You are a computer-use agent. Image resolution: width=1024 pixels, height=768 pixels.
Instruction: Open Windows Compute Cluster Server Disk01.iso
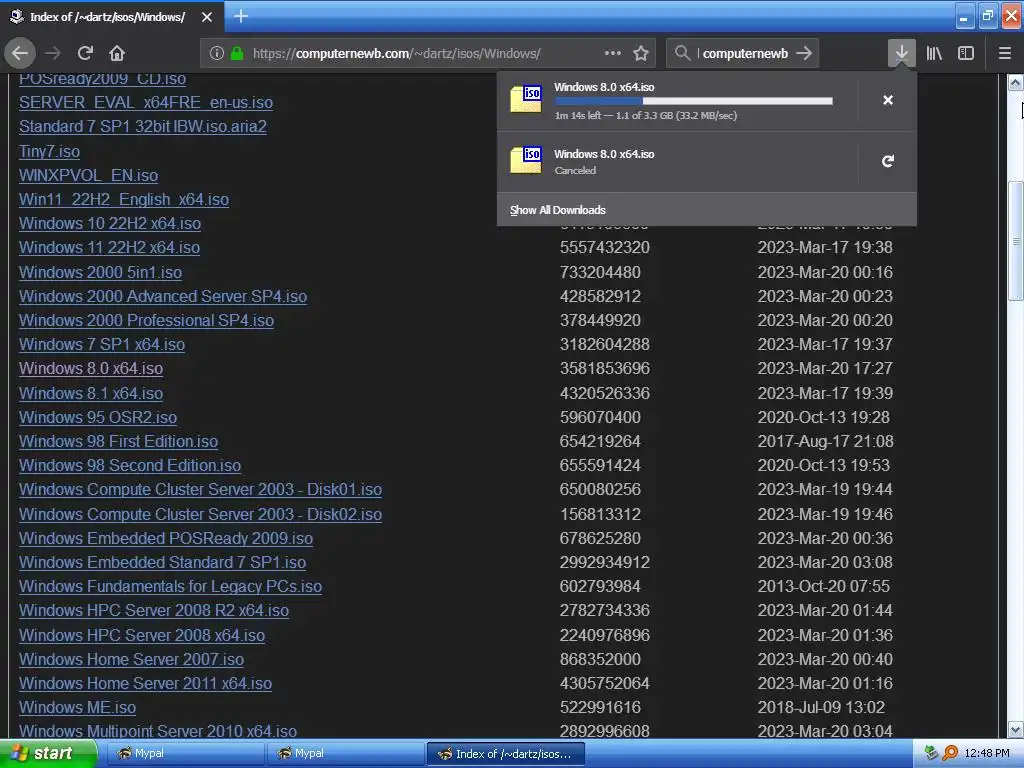pos(200,490)
